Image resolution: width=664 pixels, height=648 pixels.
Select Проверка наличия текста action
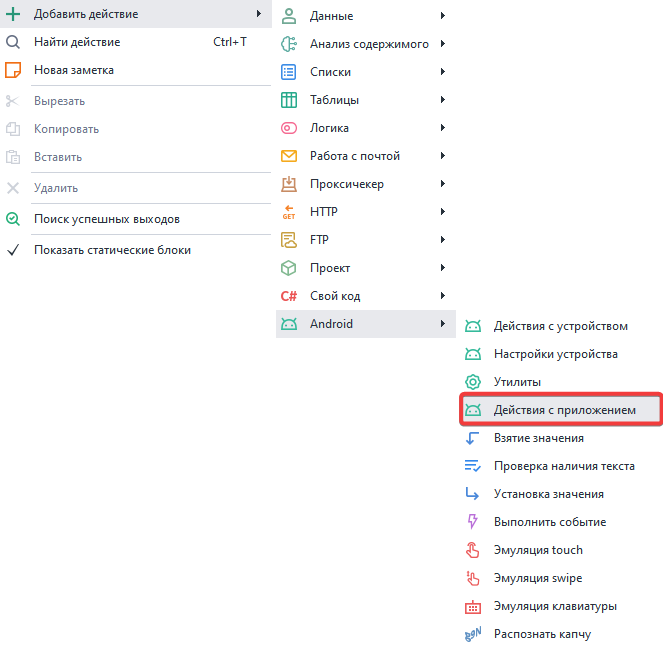[564, 466]
